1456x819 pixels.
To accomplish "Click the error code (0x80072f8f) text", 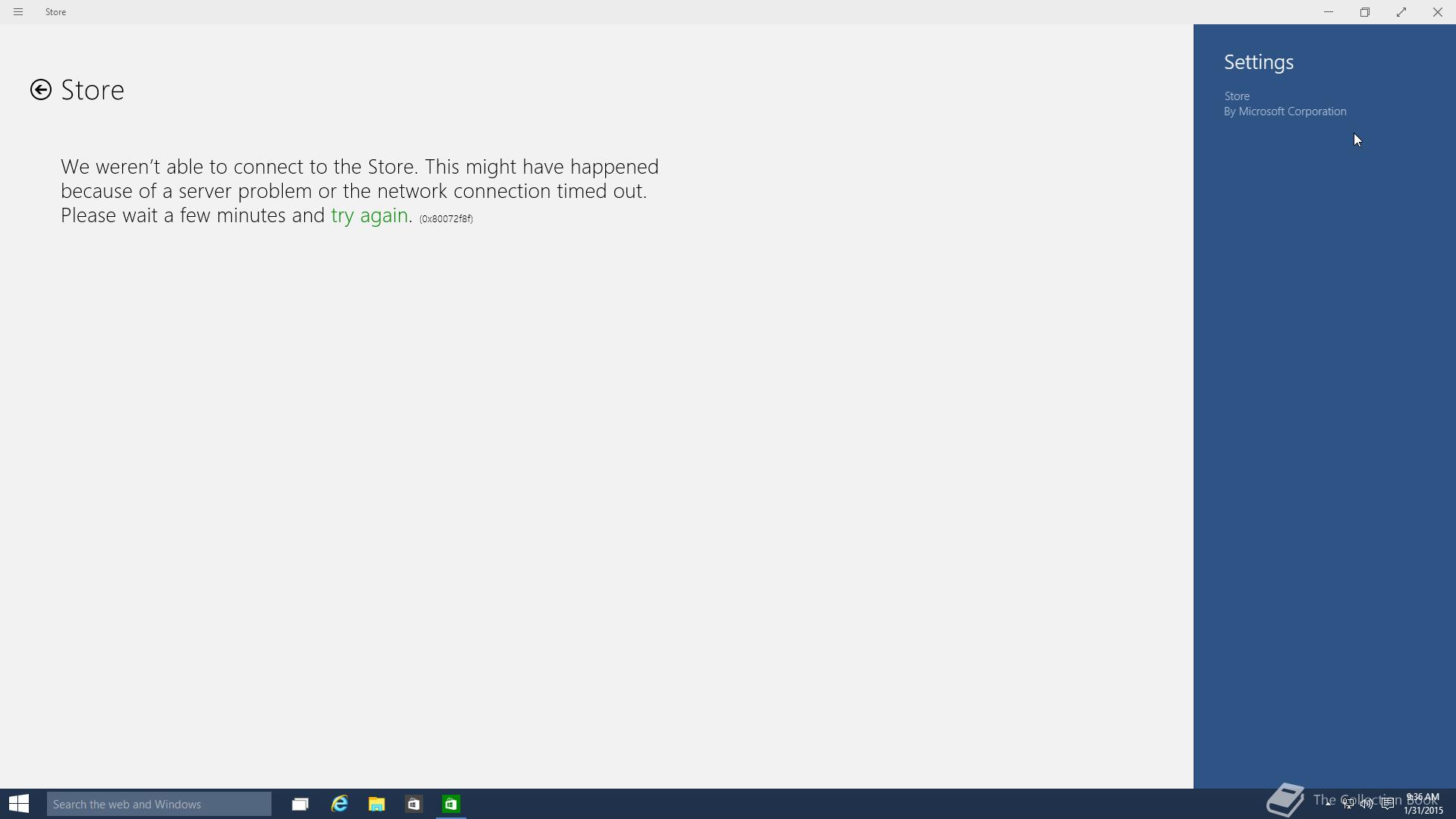I will [x=446, y=218].
